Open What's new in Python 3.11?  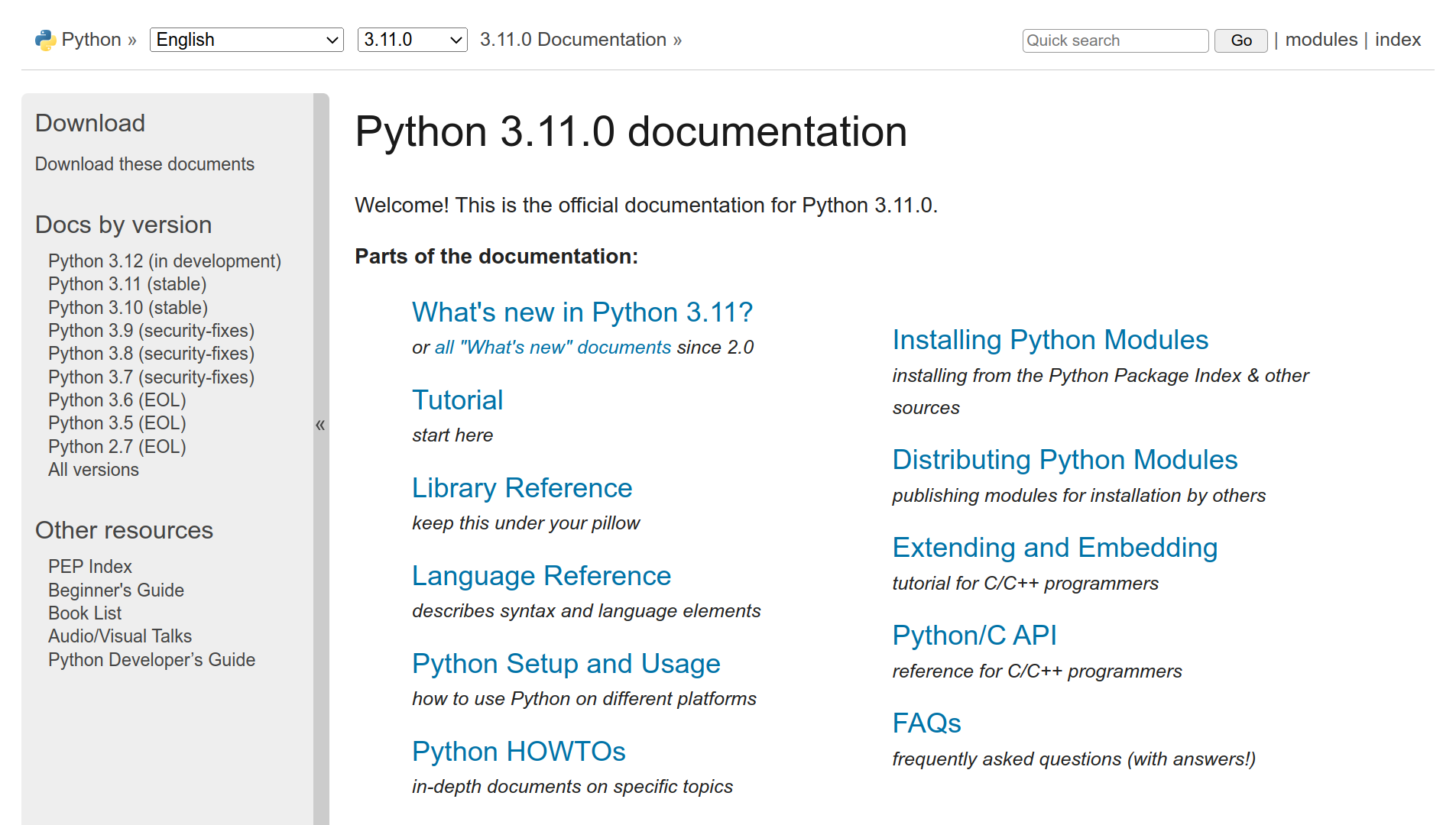(x=582, y=312)
